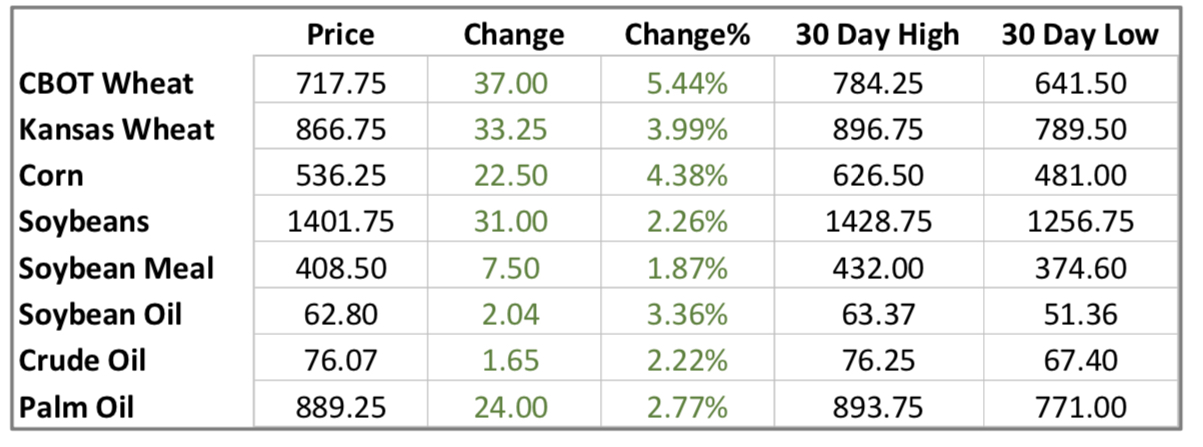Click the Soybean Meal row label
The height and width of the screenshot is (447, 1203).
pos(117,268)
